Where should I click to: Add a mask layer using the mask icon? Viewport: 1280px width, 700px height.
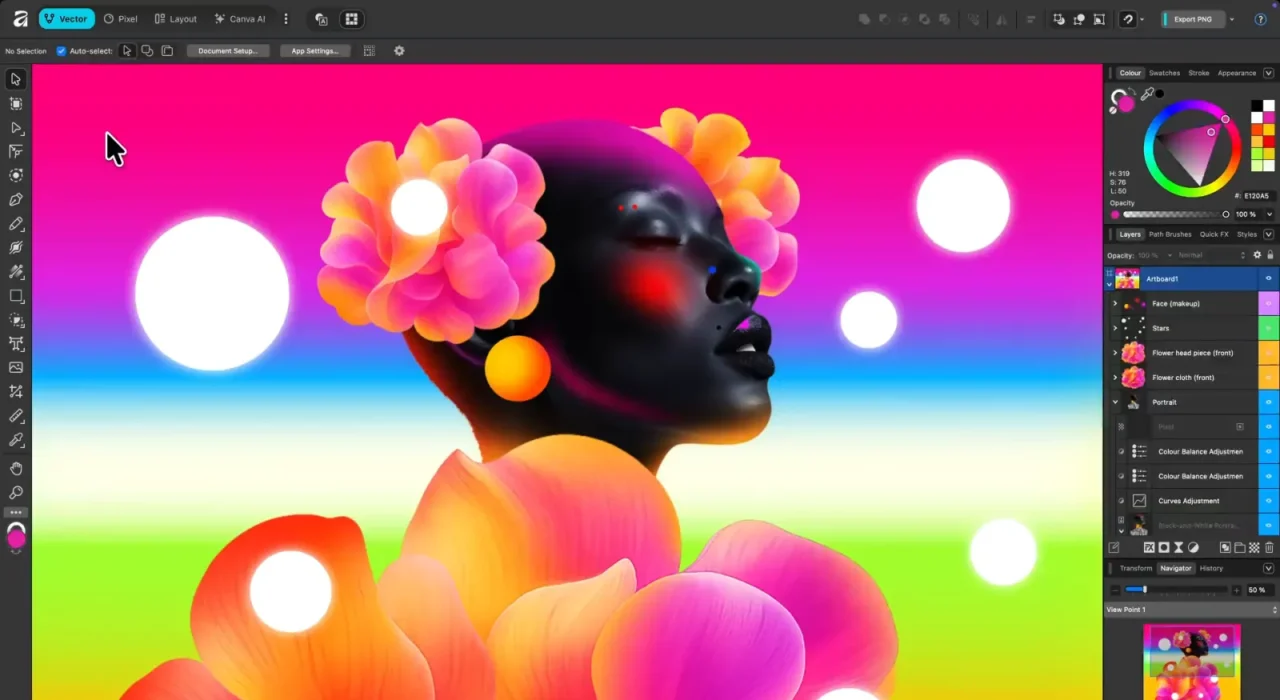tap(1163, 547)
